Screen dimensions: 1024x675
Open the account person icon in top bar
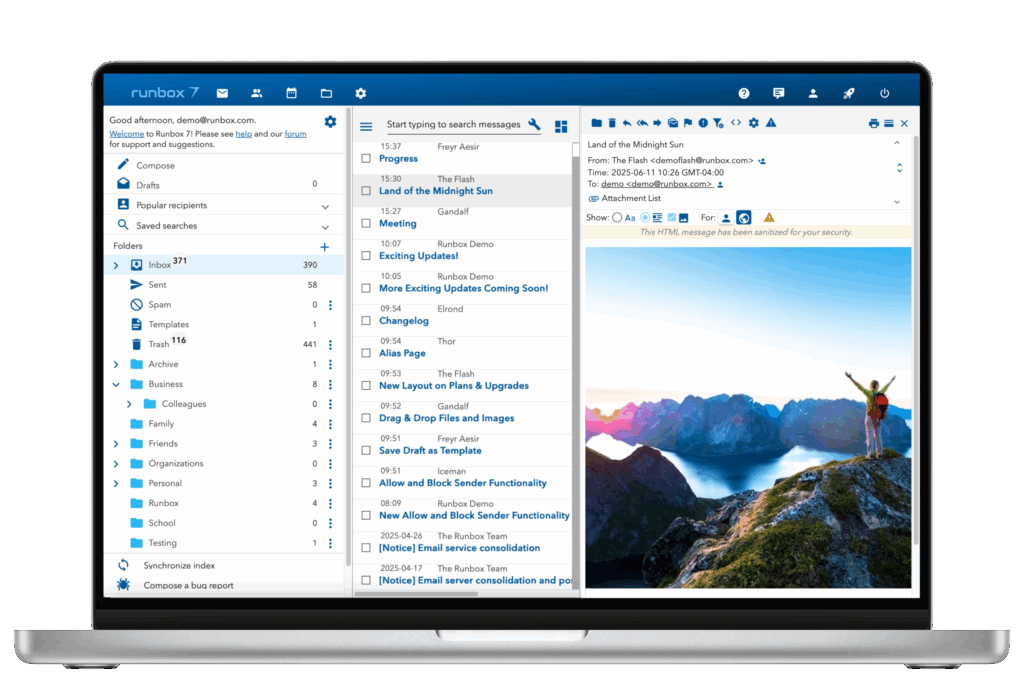813,93
